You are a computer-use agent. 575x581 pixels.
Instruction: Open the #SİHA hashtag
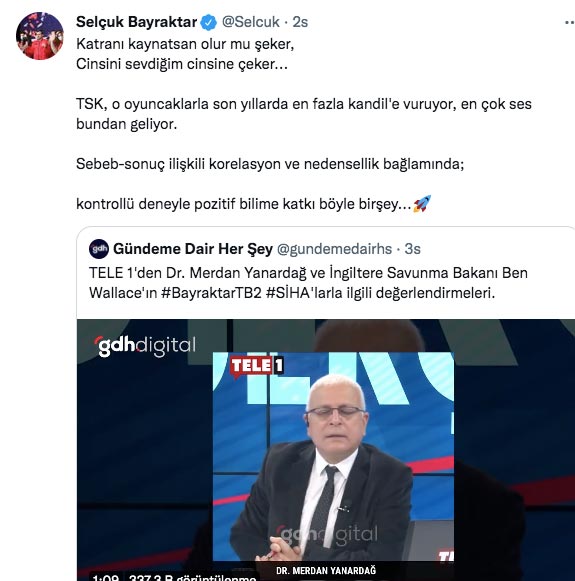[x=288, y=293]
